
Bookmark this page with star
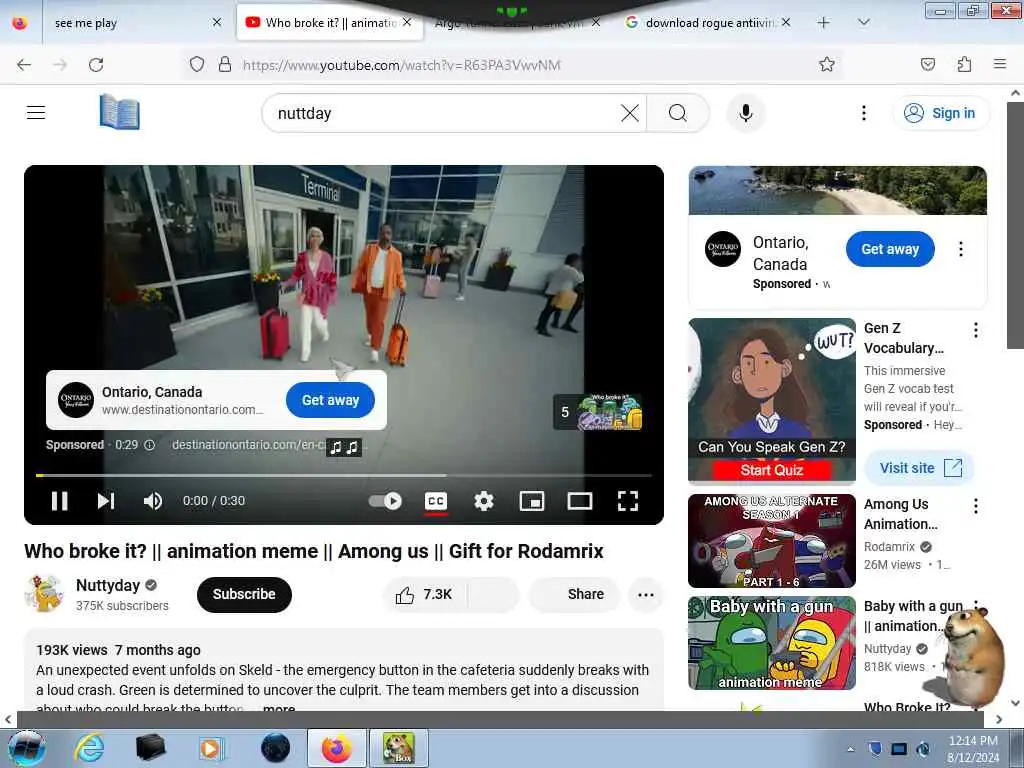click(x=827, y=64)
